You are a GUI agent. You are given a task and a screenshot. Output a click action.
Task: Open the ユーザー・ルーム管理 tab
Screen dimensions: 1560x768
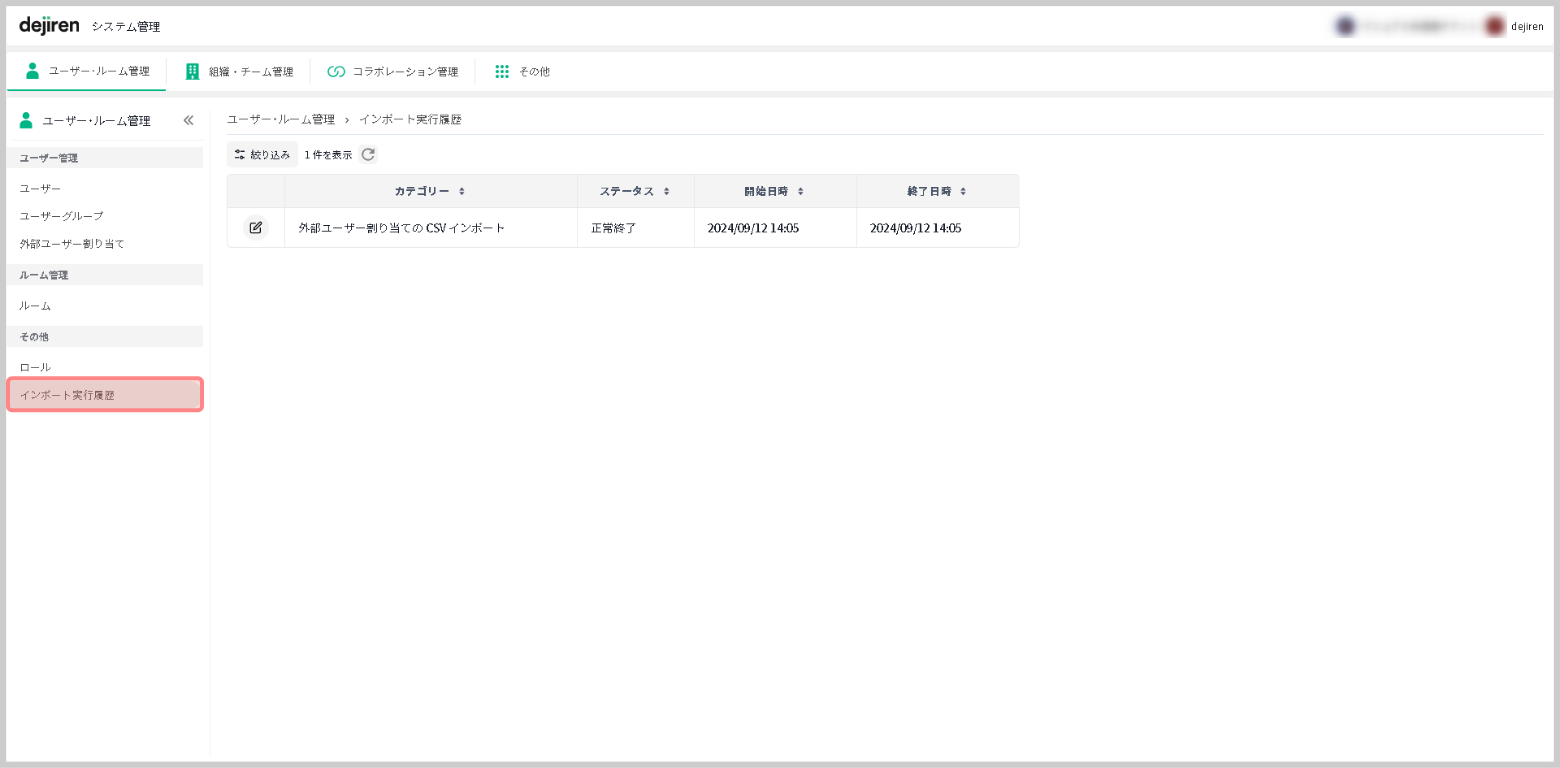[87, 72]
